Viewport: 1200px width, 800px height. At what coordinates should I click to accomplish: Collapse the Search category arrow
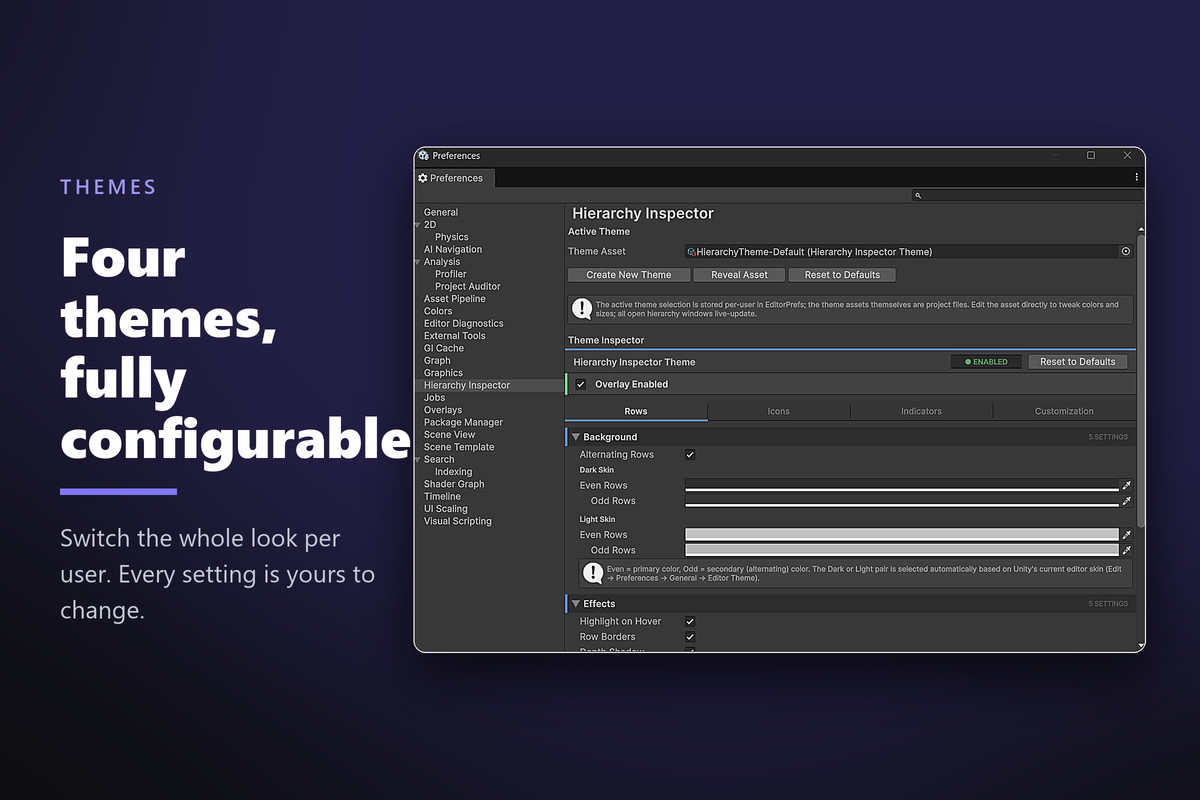pos(418,460)
